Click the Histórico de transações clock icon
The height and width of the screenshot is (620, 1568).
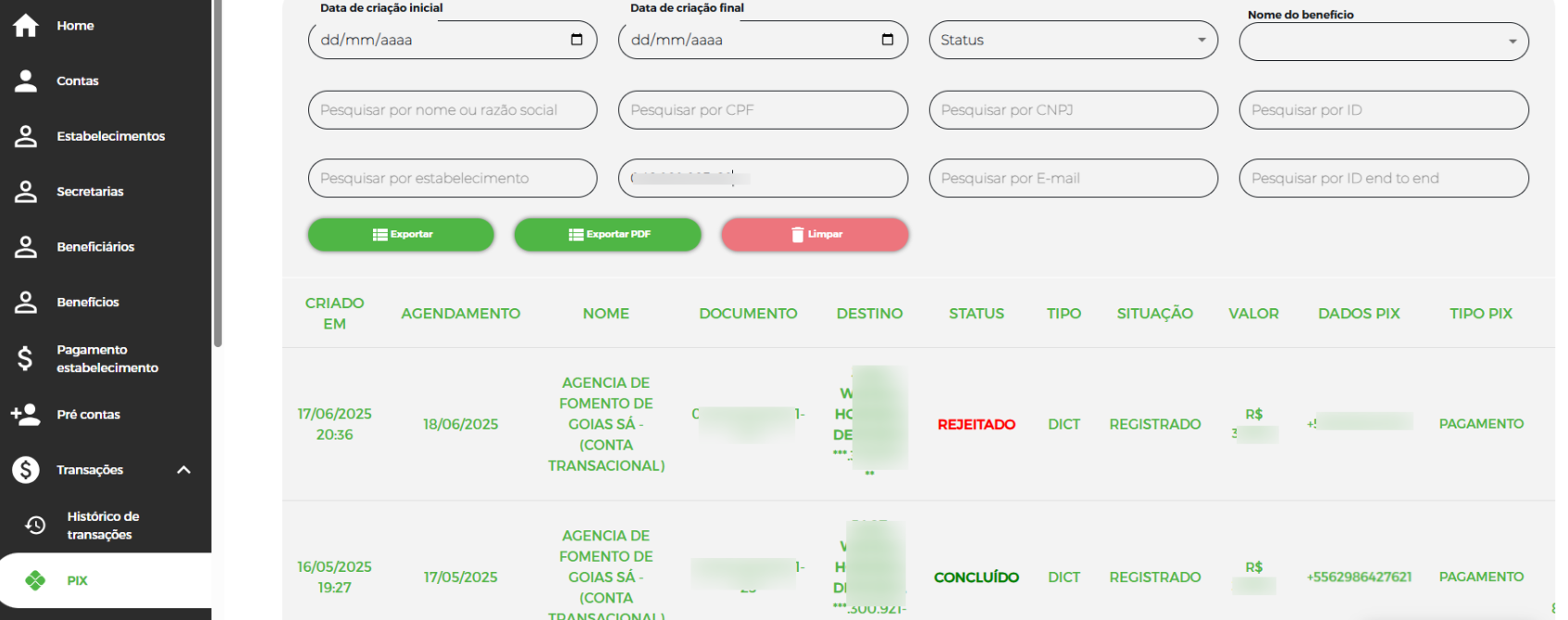[35, 526]
